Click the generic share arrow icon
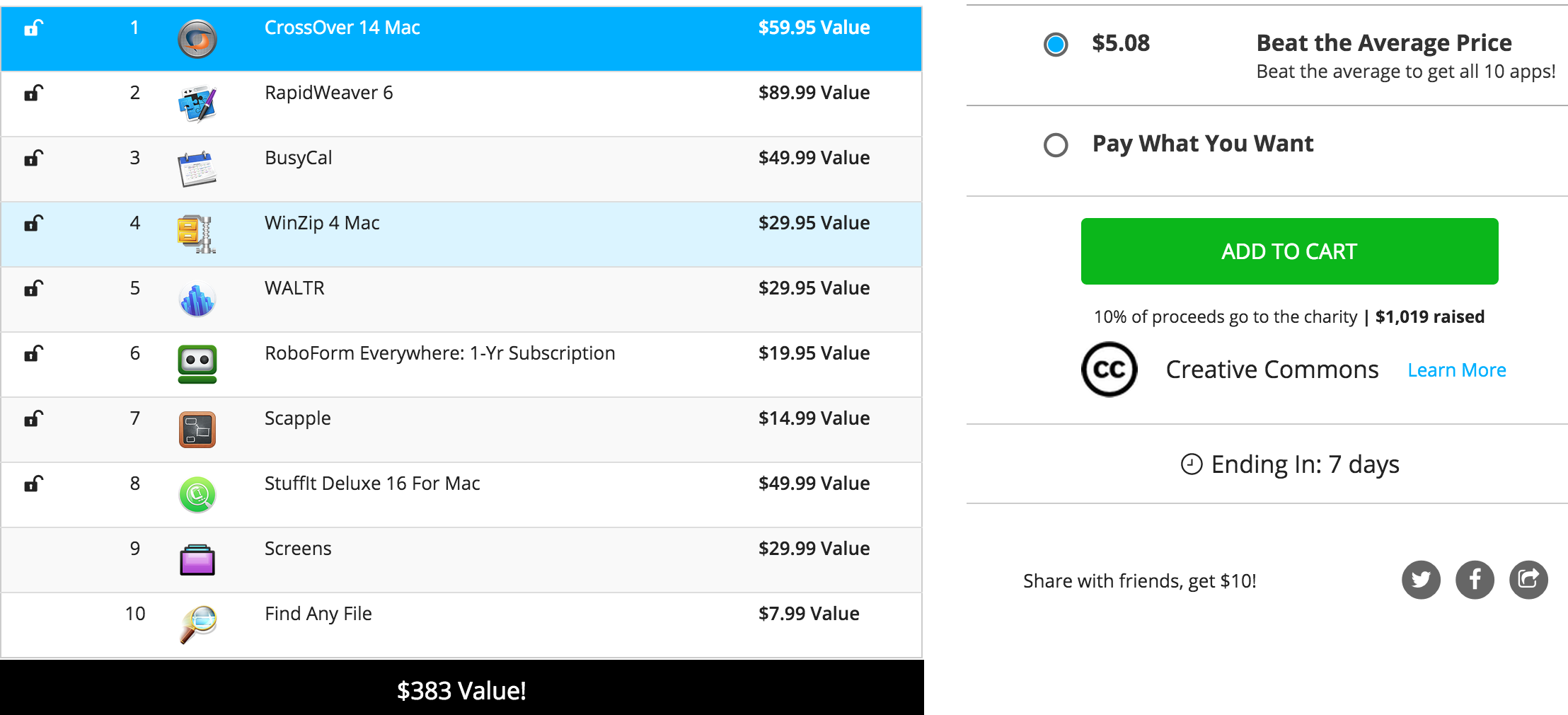This screenshot has width=1568, height=715. [x=1528, y=580]
